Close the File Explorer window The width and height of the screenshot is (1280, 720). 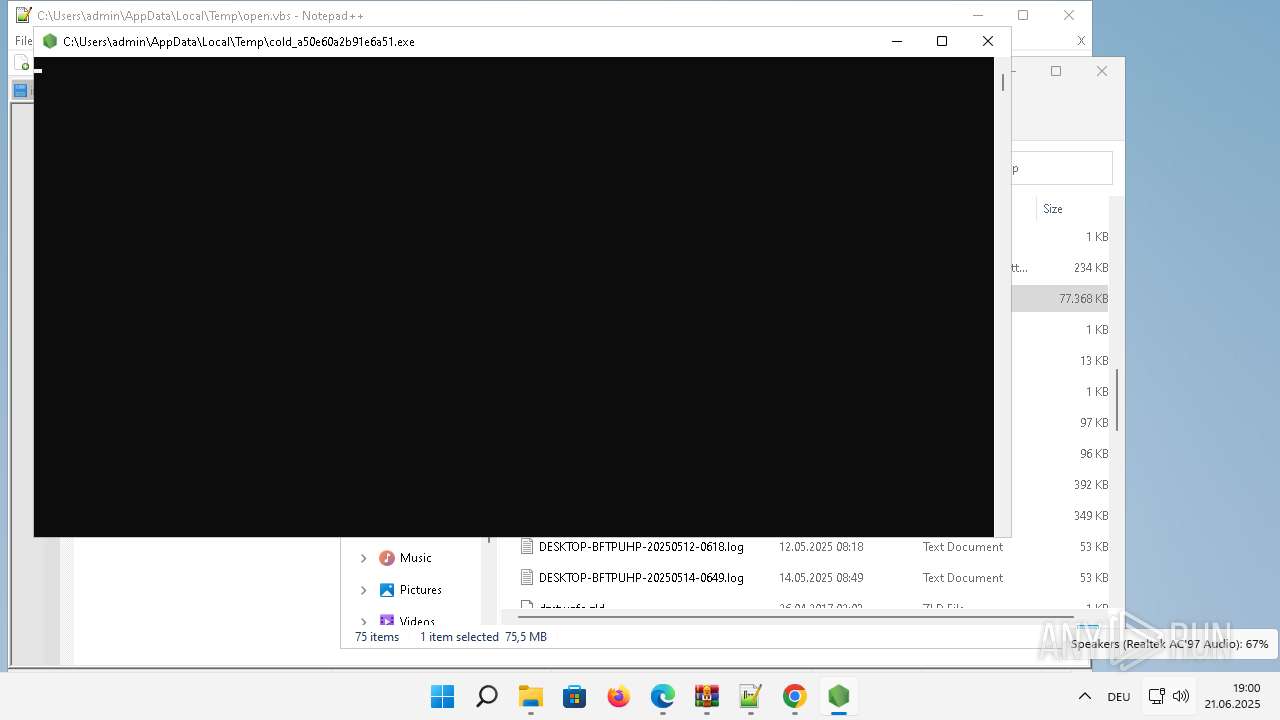tap(1102, 71)
